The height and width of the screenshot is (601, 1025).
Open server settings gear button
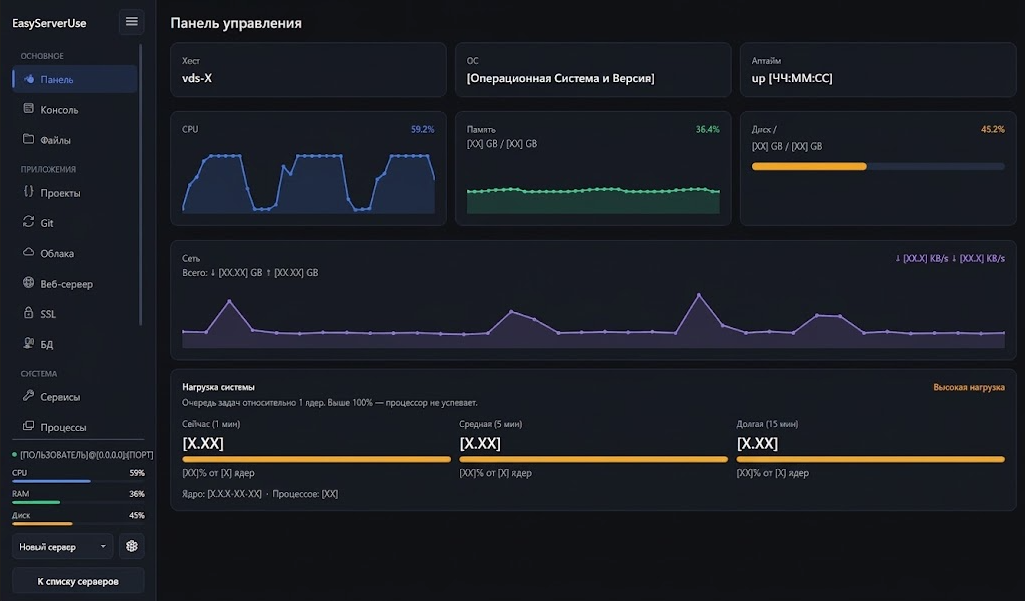pyautogui.click(x=131, y=546)
